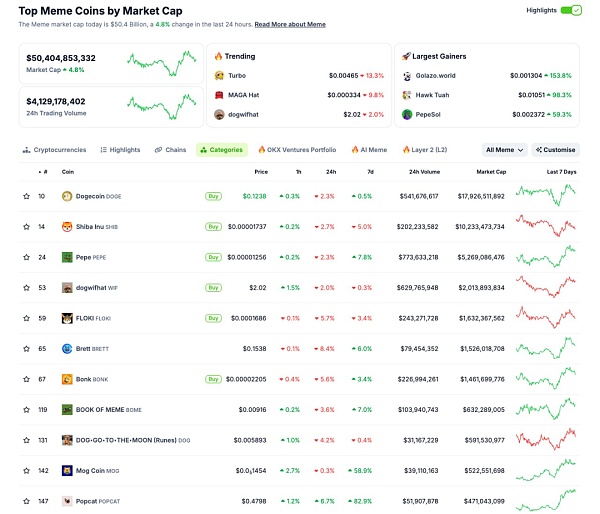Click the FLOKI coin icon
The image size is (600, 514).
coord(67,318)
